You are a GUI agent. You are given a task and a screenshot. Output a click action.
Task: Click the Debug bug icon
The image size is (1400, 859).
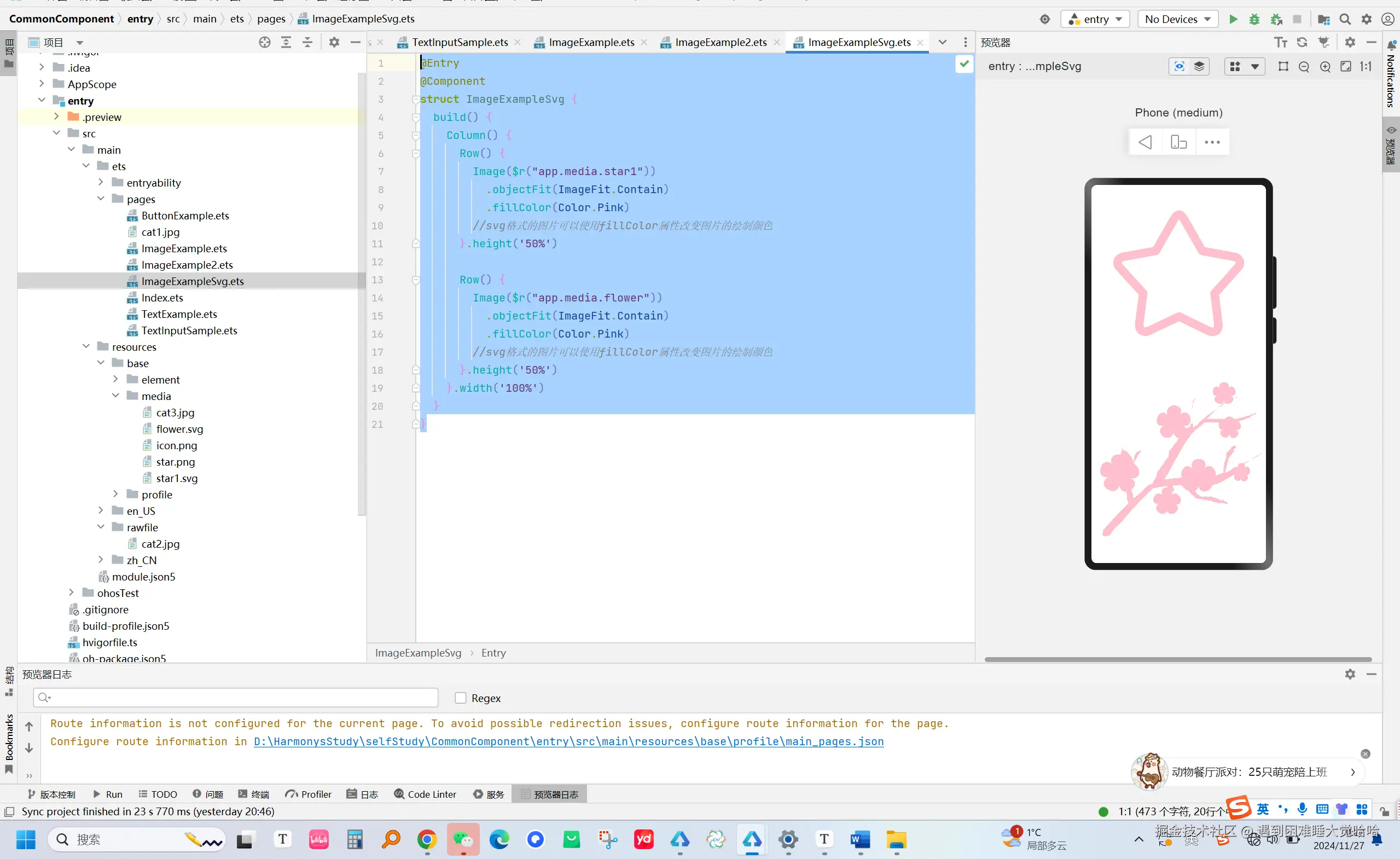tap(1254, 19)
